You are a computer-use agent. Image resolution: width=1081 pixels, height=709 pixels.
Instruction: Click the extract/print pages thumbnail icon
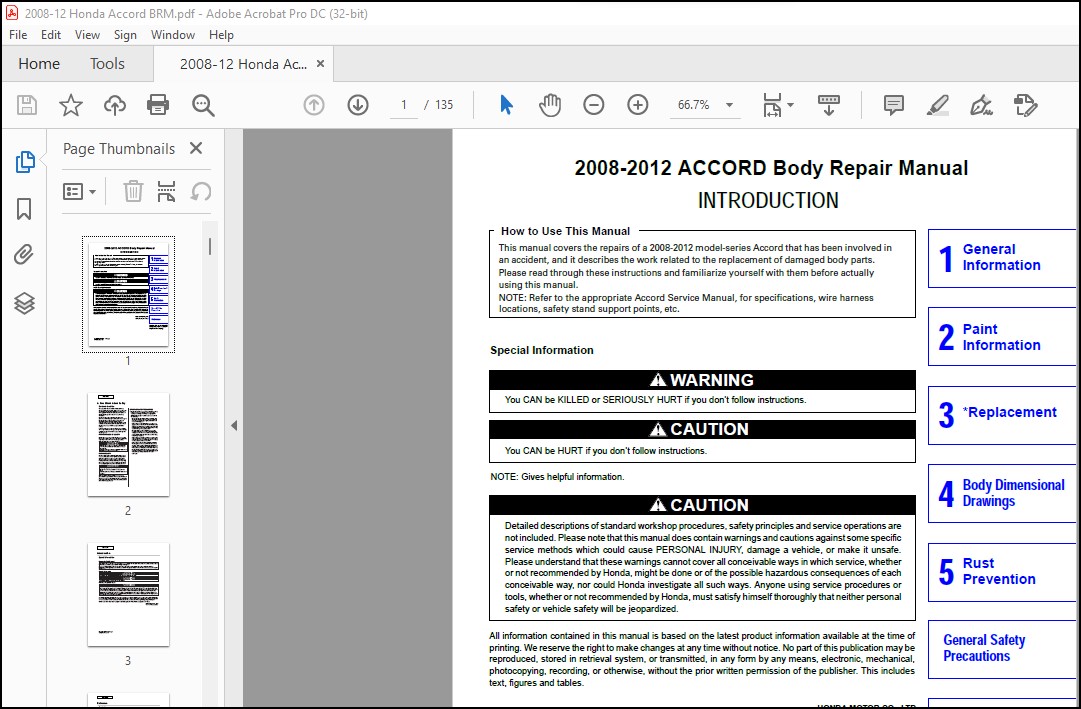(x=166, y=191)
